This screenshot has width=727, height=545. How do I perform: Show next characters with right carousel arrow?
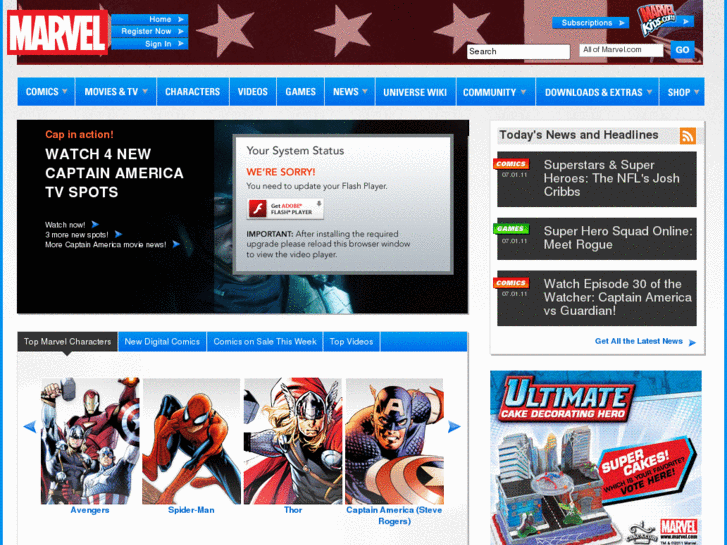(454, 427)
